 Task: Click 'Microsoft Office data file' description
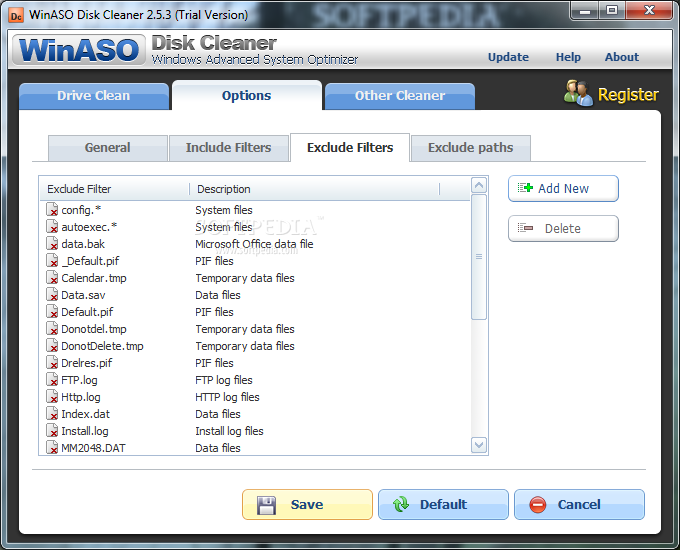pyautogui.click(x=254, y=244)
